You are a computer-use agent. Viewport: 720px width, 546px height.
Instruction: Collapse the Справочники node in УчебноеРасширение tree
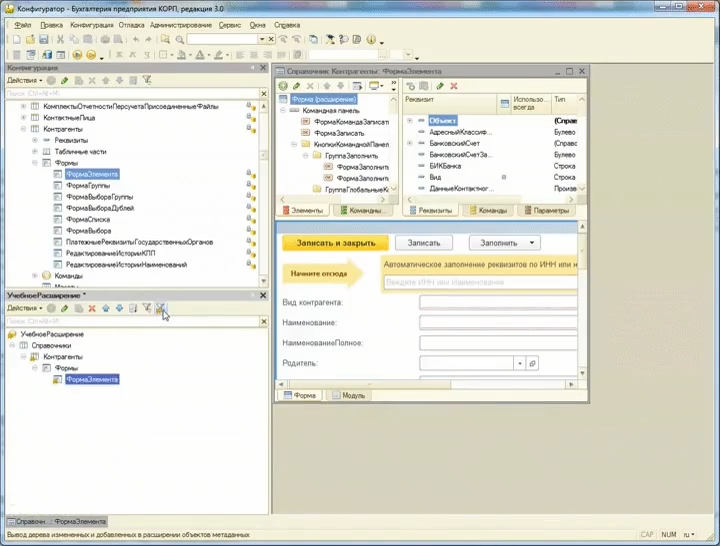point(12,345)
